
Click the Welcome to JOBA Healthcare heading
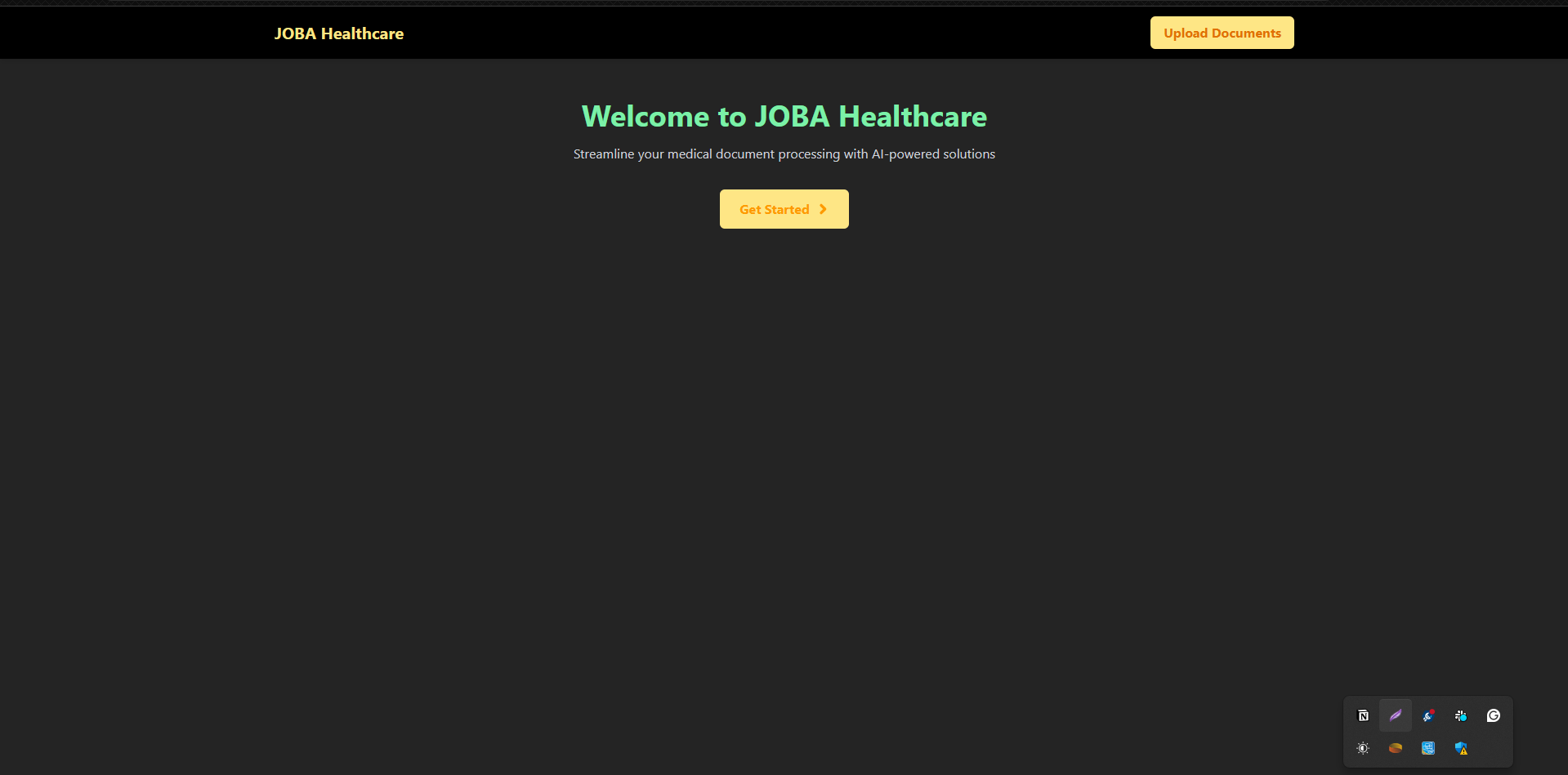tap(784, 117)
